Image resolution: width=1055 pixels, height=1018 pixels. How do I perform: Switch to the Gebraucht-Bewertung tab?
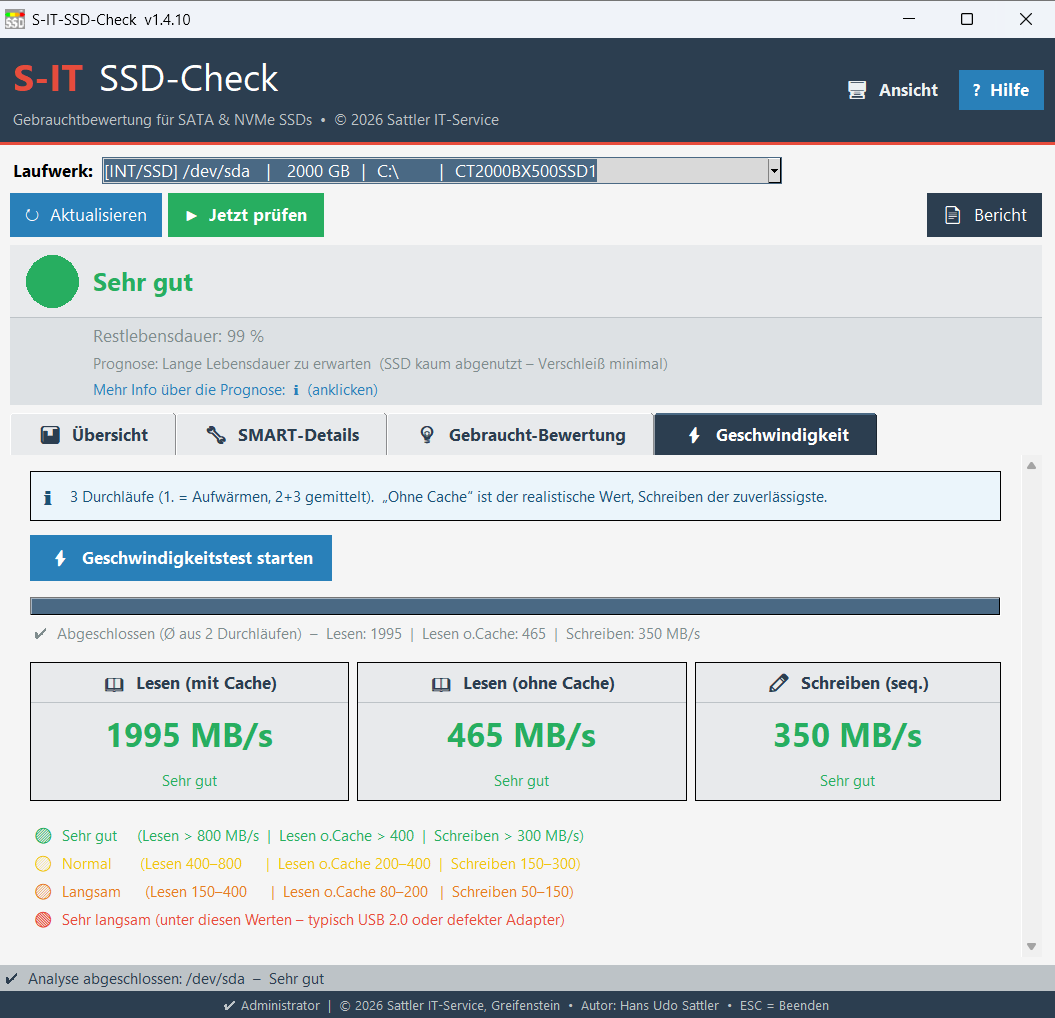click(x=519, y=435)
